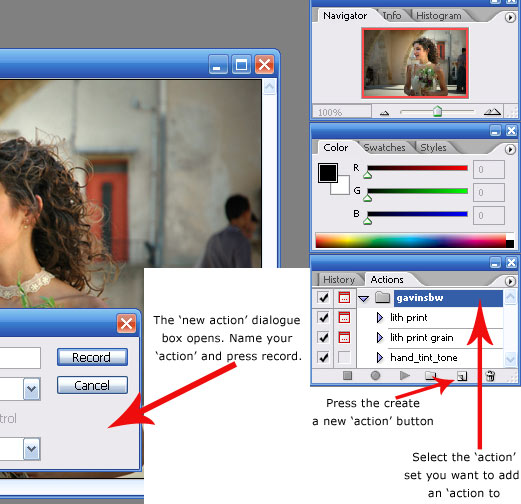This screenshot has height=504, width=521.
Task: Click the begin recording circle button
Action: 375,376
